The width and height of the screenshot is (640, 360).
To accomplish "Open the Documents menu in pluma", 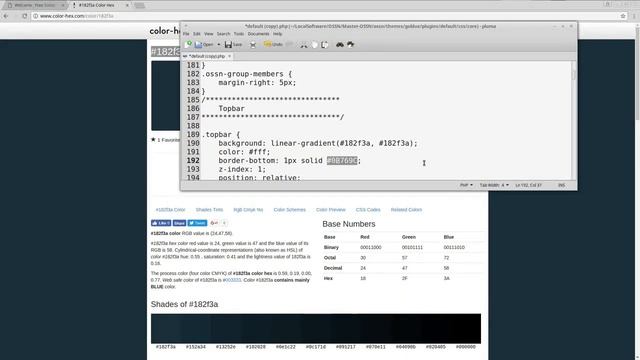I will tap(258, 34).
